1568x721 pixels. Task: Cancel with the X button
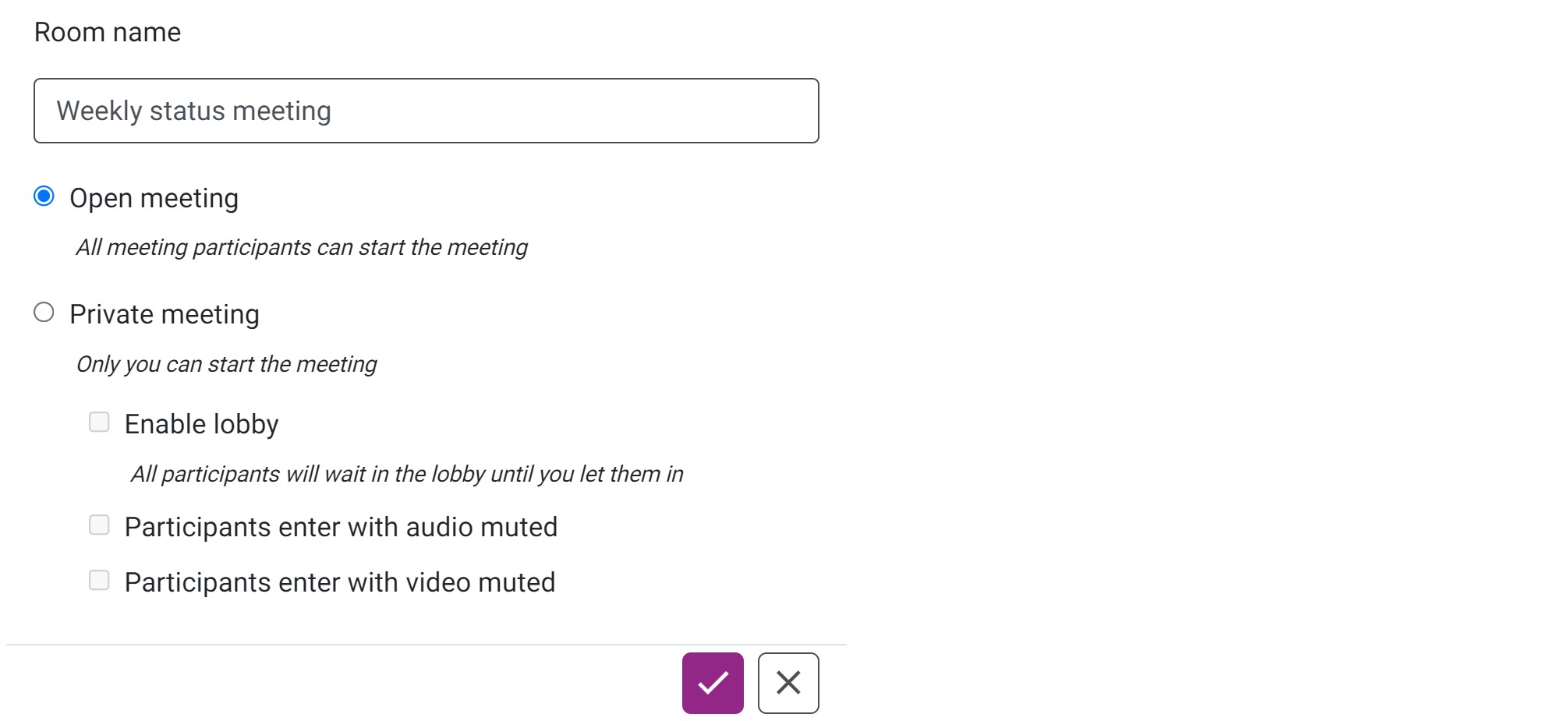pyautogui.click(x=788, y=683)
